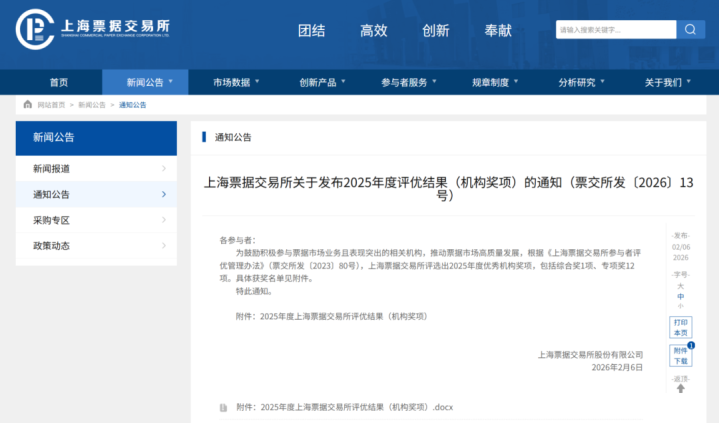Click the chevron on the 政策动态 row
Image resolution: width=719 pixels, height=423 pixels.
click(164, 245)
